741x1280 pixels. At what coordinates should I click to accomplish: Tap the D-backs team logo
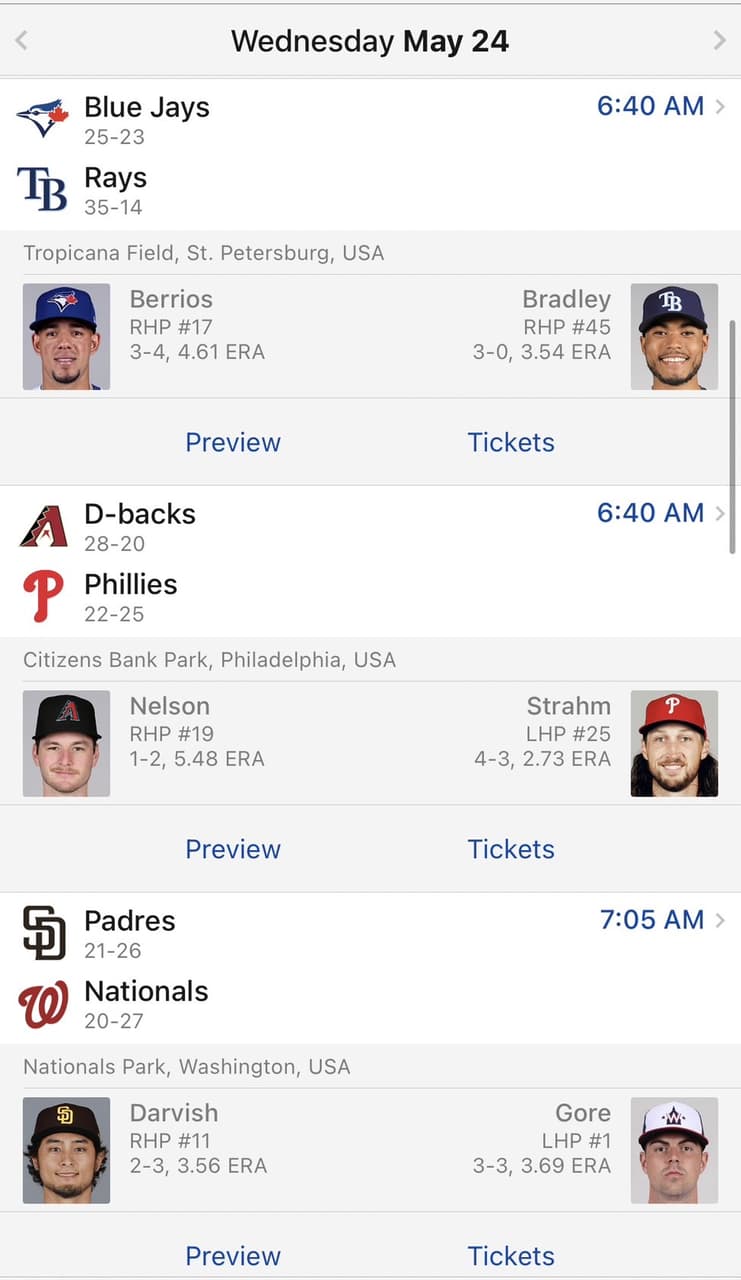(43, 526)
